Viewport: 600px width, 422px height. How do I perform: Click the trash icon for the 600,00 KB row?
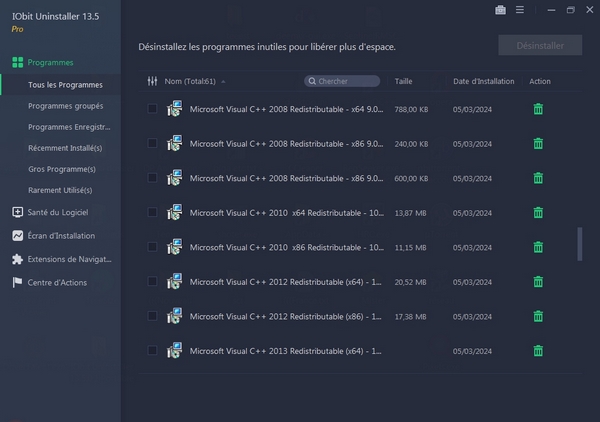(538, 178)
